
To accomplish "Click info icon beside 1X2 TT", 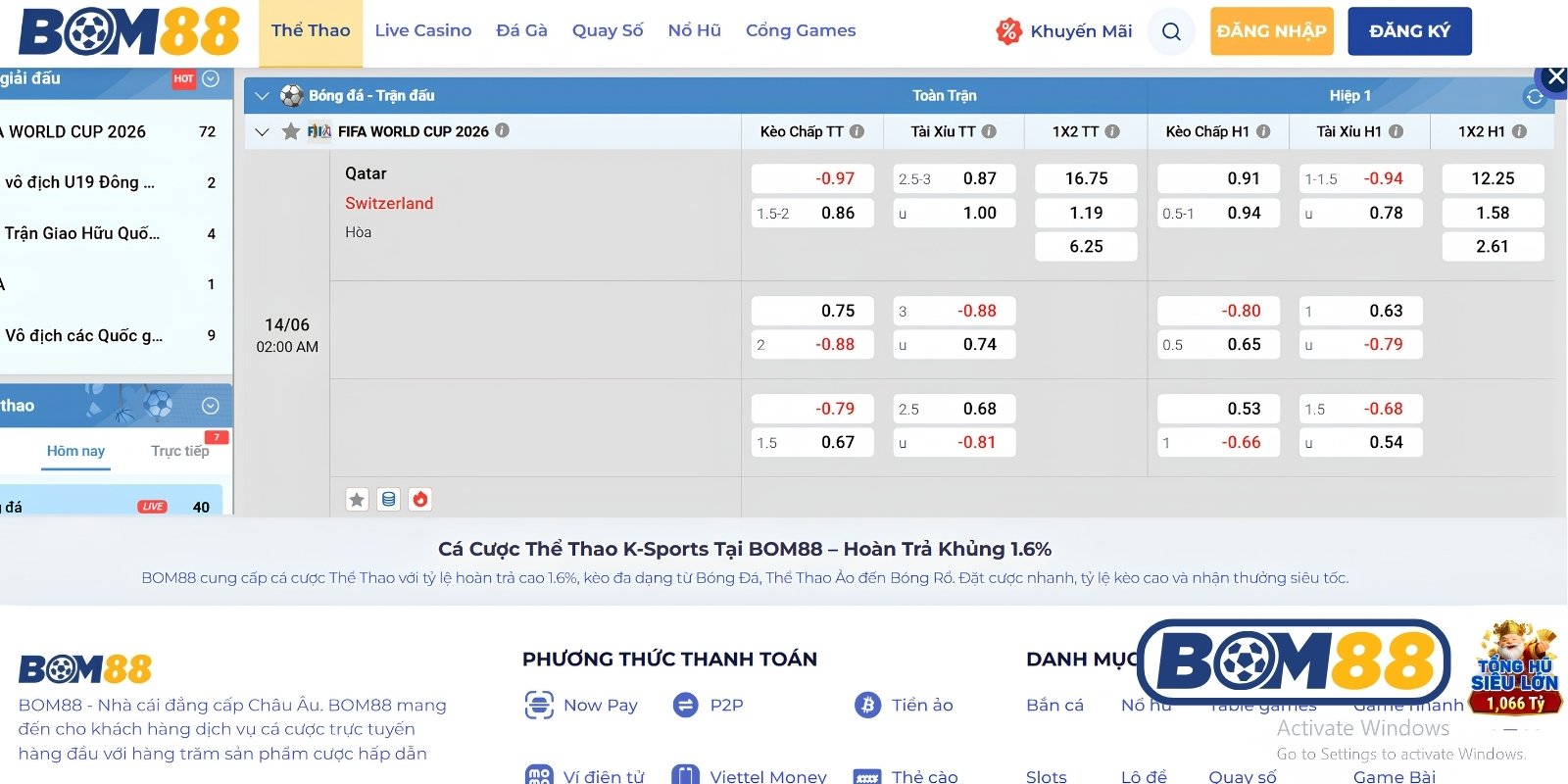I will (1112, 131).
